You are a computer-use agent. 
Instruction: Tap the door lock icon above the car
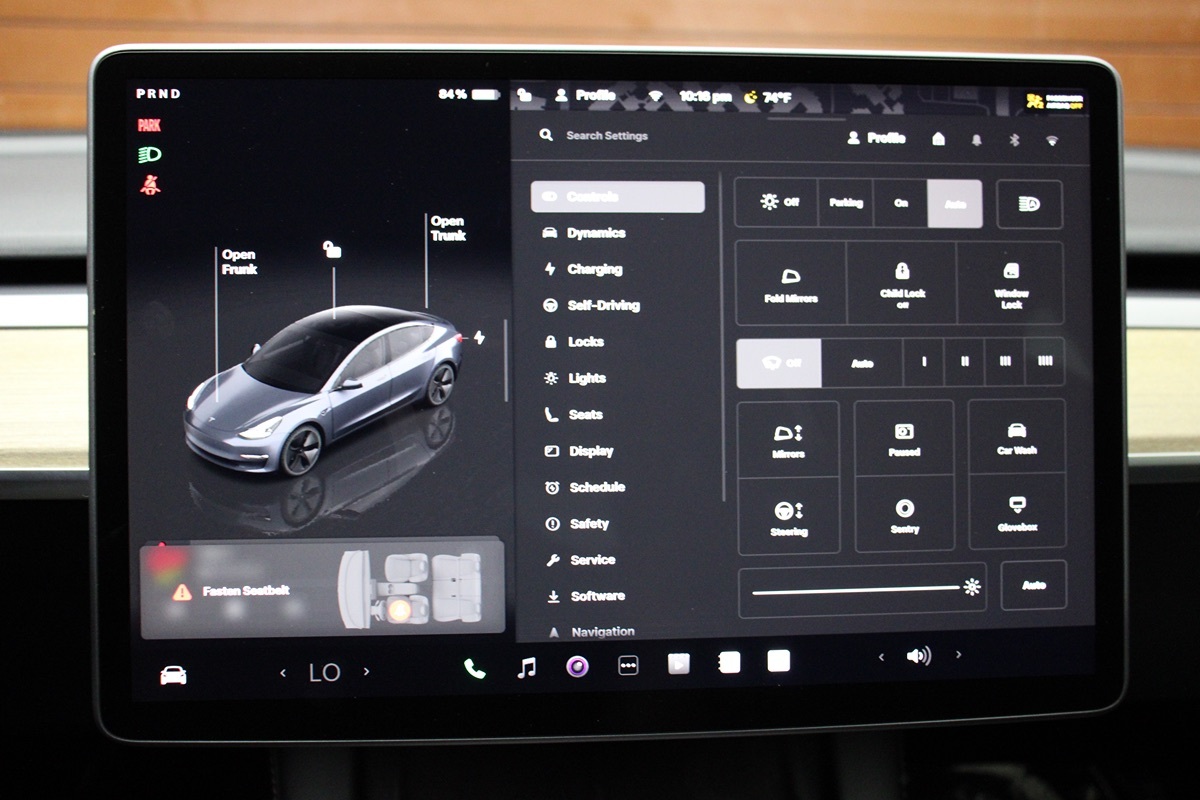332,250
